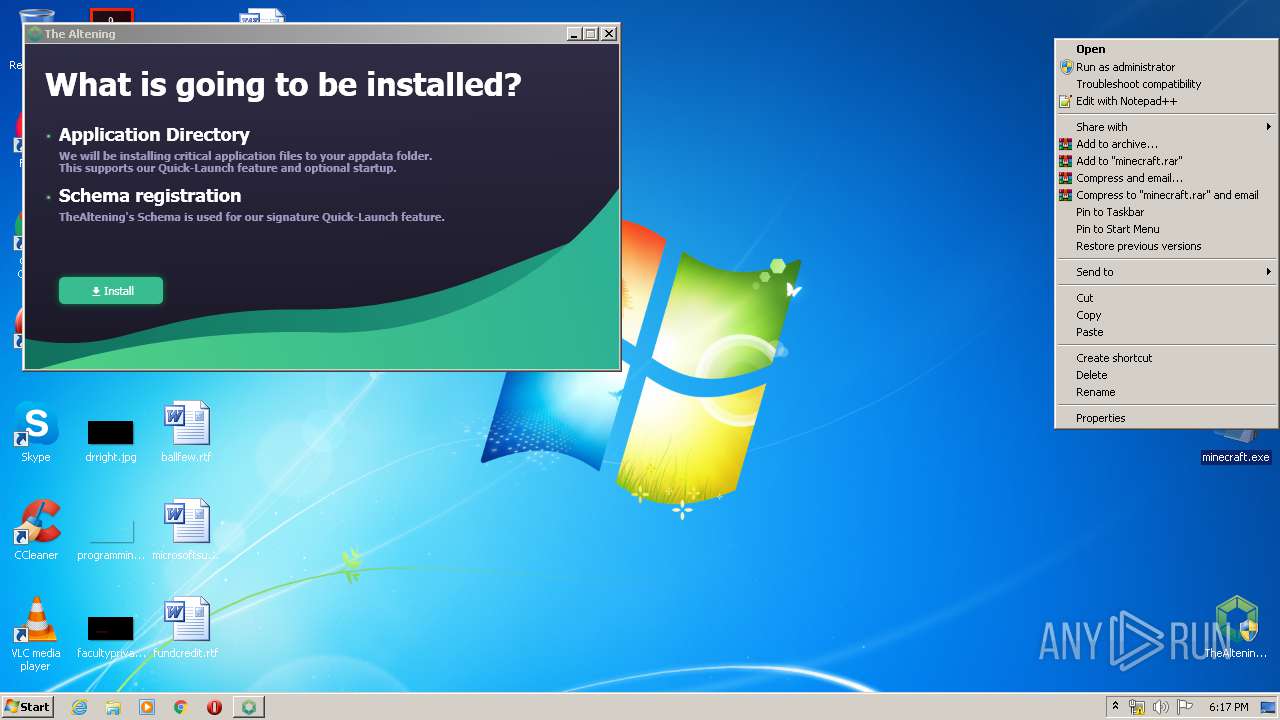Select Pin to Start Menu
Image resolution: width=1280 pixels, height=720 pixels.
(x=1166, y=229)
